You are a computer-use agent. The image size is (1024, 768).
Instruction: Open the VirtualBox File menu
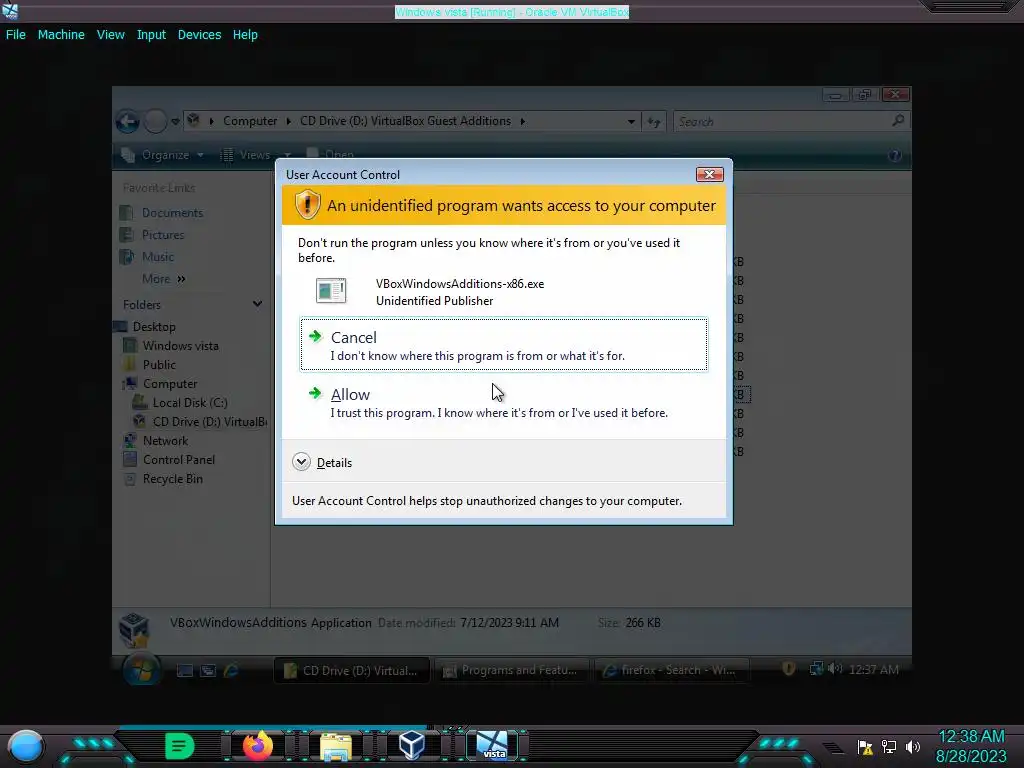coord(16,35)
